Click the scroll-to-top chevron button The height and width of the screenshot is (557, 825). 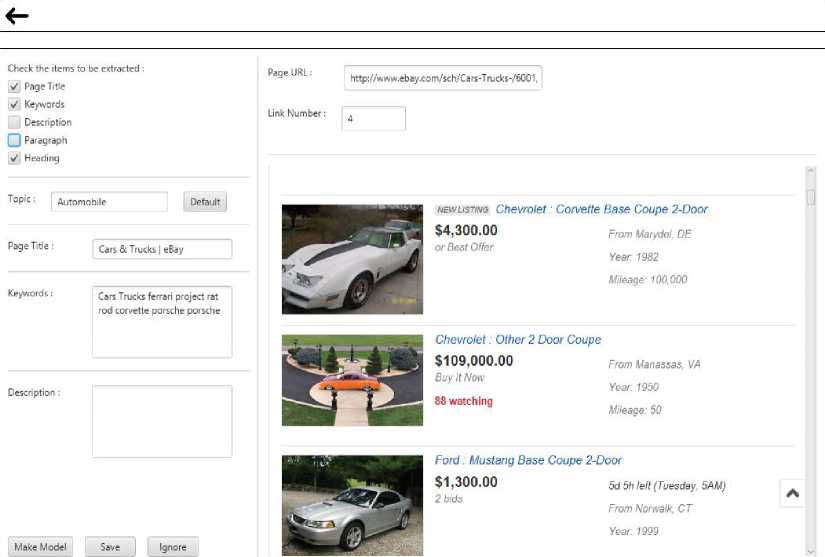[792, 493]
